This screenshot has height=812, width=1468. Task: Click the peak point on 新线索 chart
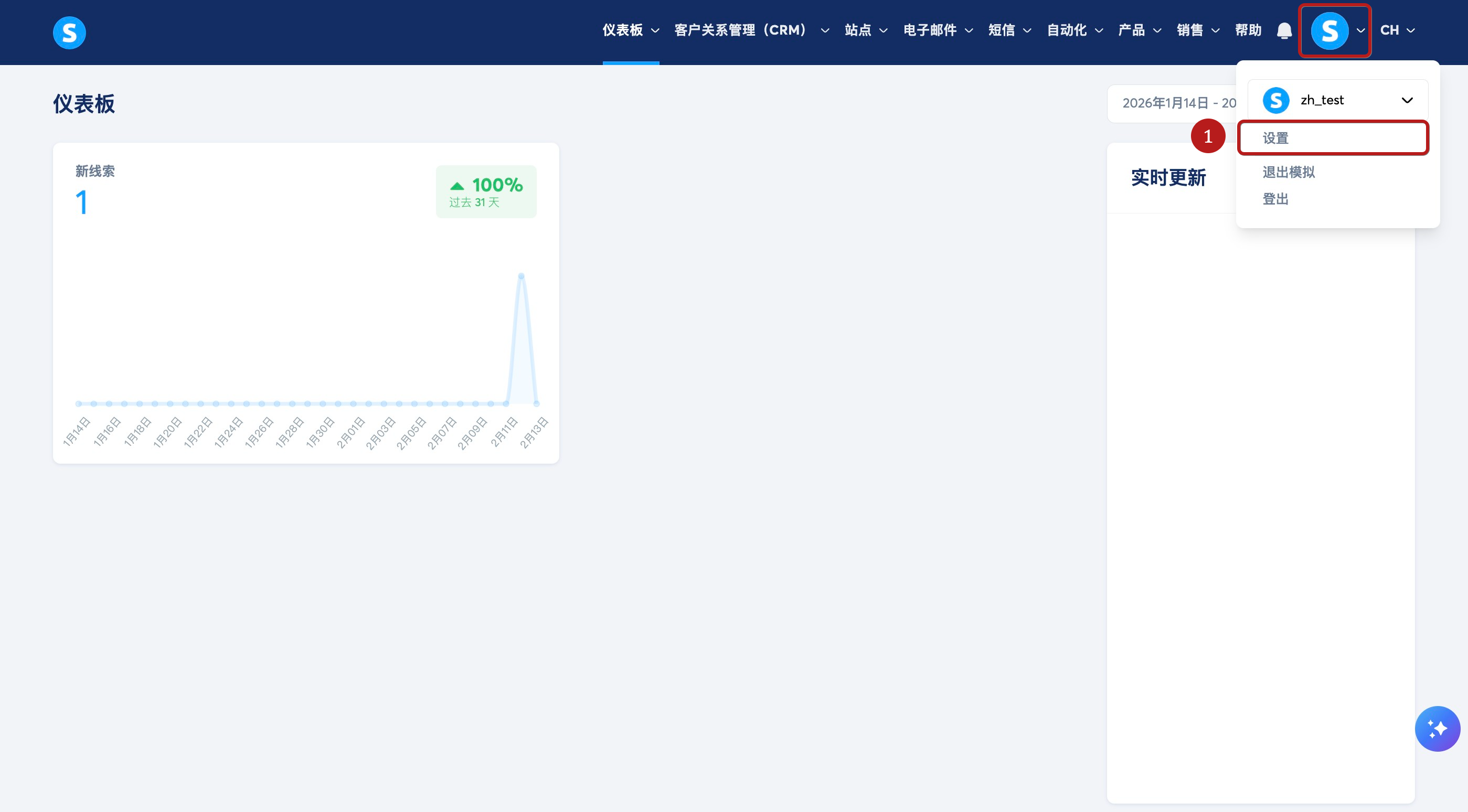click(x=521, y=276)
